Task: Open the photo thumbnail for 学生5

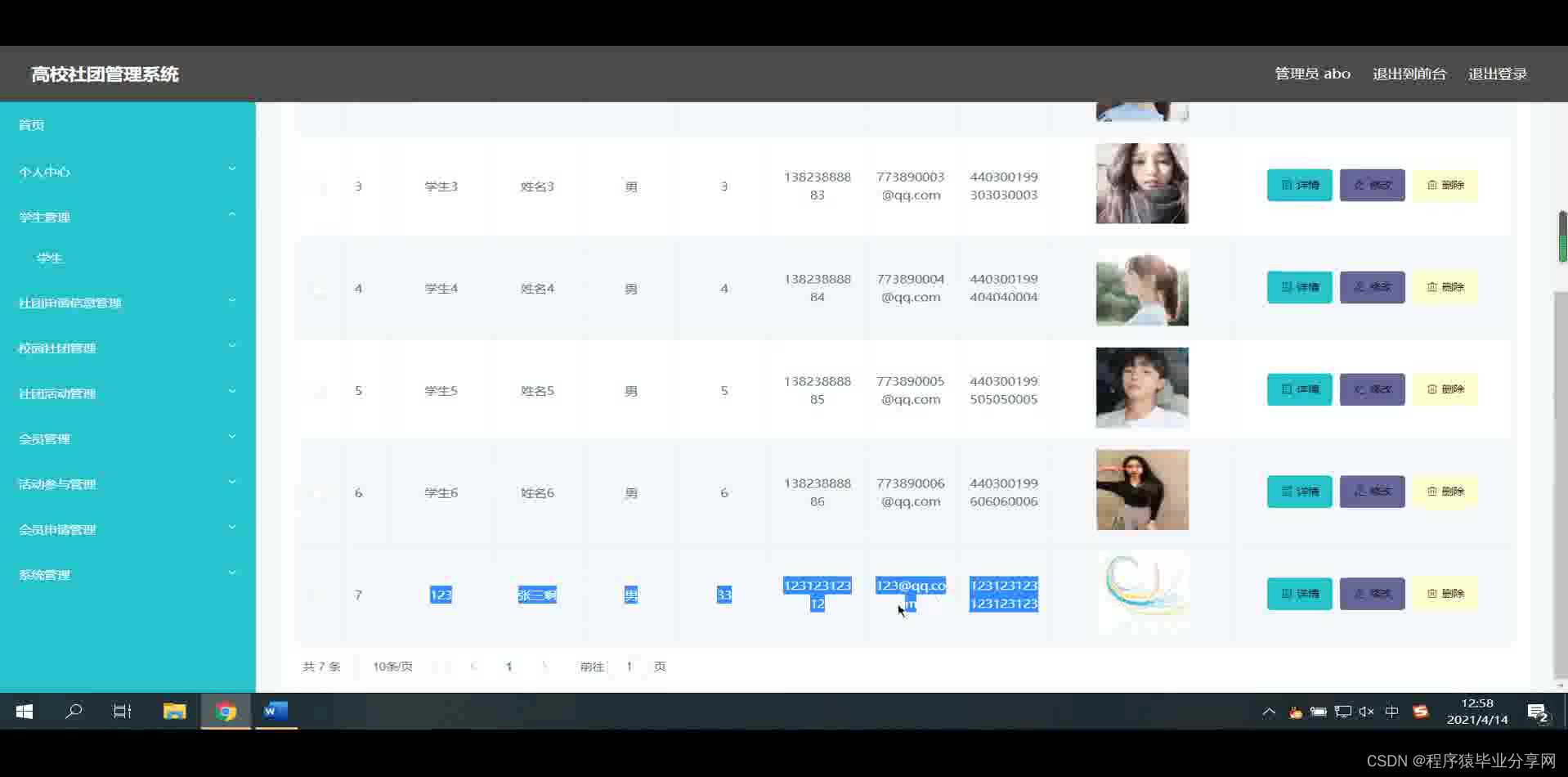Action: tap(1142, 388)
